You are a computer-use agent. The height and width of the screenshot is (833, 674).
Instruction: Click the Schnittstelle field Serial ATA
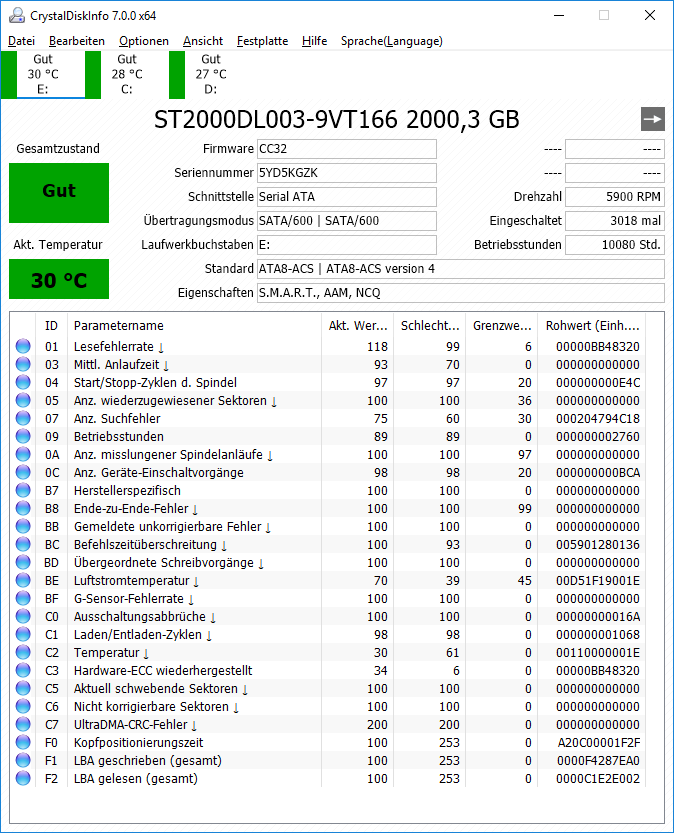[x=347, y=197]
